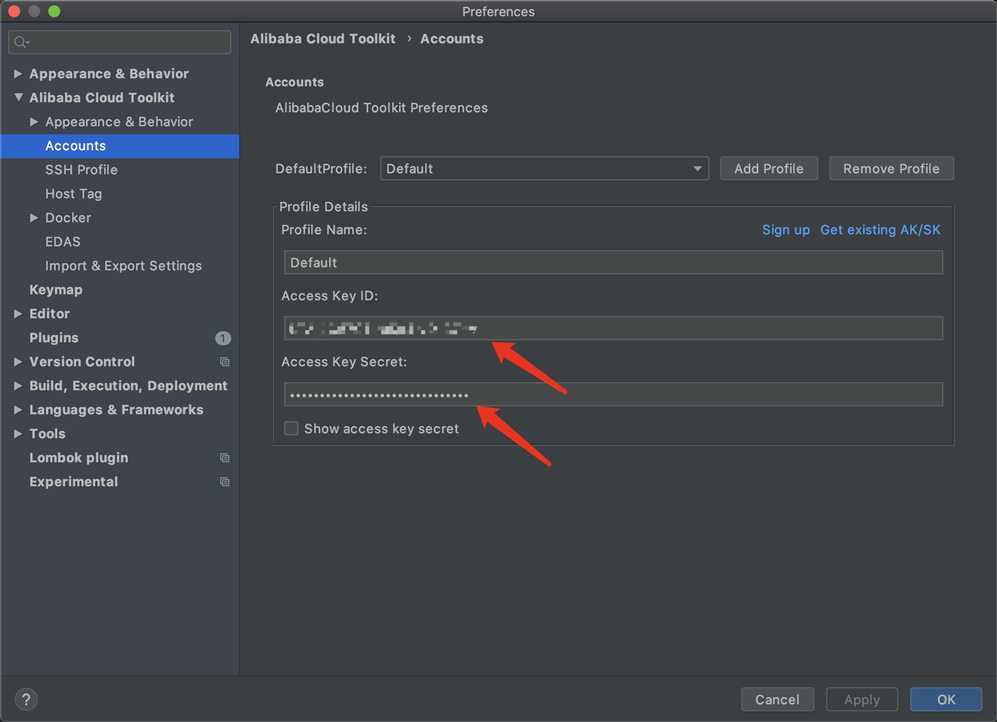
Task: Expand top-level Appearance & Behavior section
Action: click(x=18, y=74)
